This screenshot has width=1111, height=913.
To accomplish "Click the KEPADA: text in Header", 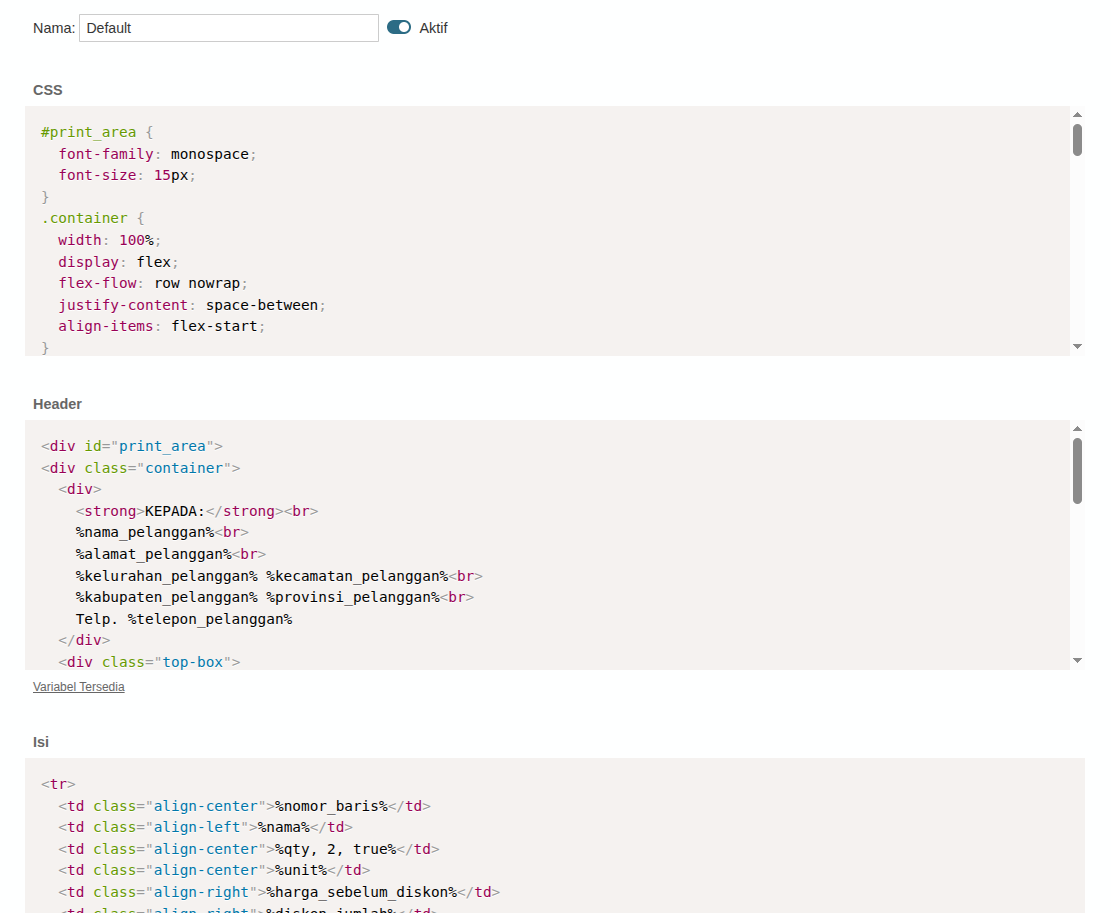I will coord(175,511).
